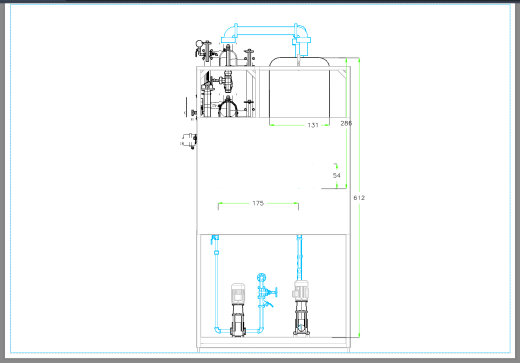Click the valve assembly inside upper-left frame

224,81
